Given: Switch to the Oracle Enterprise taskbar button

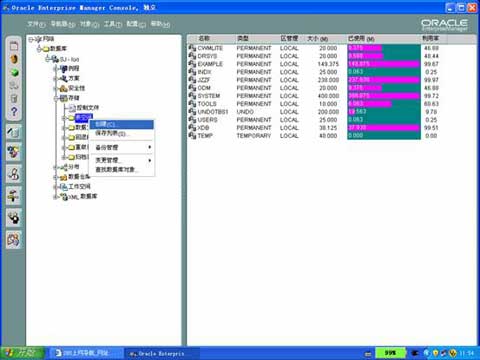Looking at the screenshot, I should coord(162,353).
